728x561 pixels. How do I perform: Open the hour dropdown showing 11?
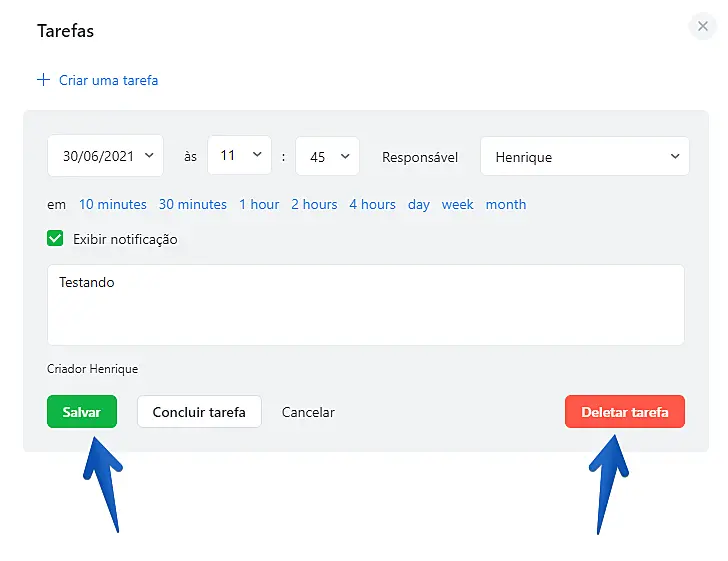(x=239, y=156)
